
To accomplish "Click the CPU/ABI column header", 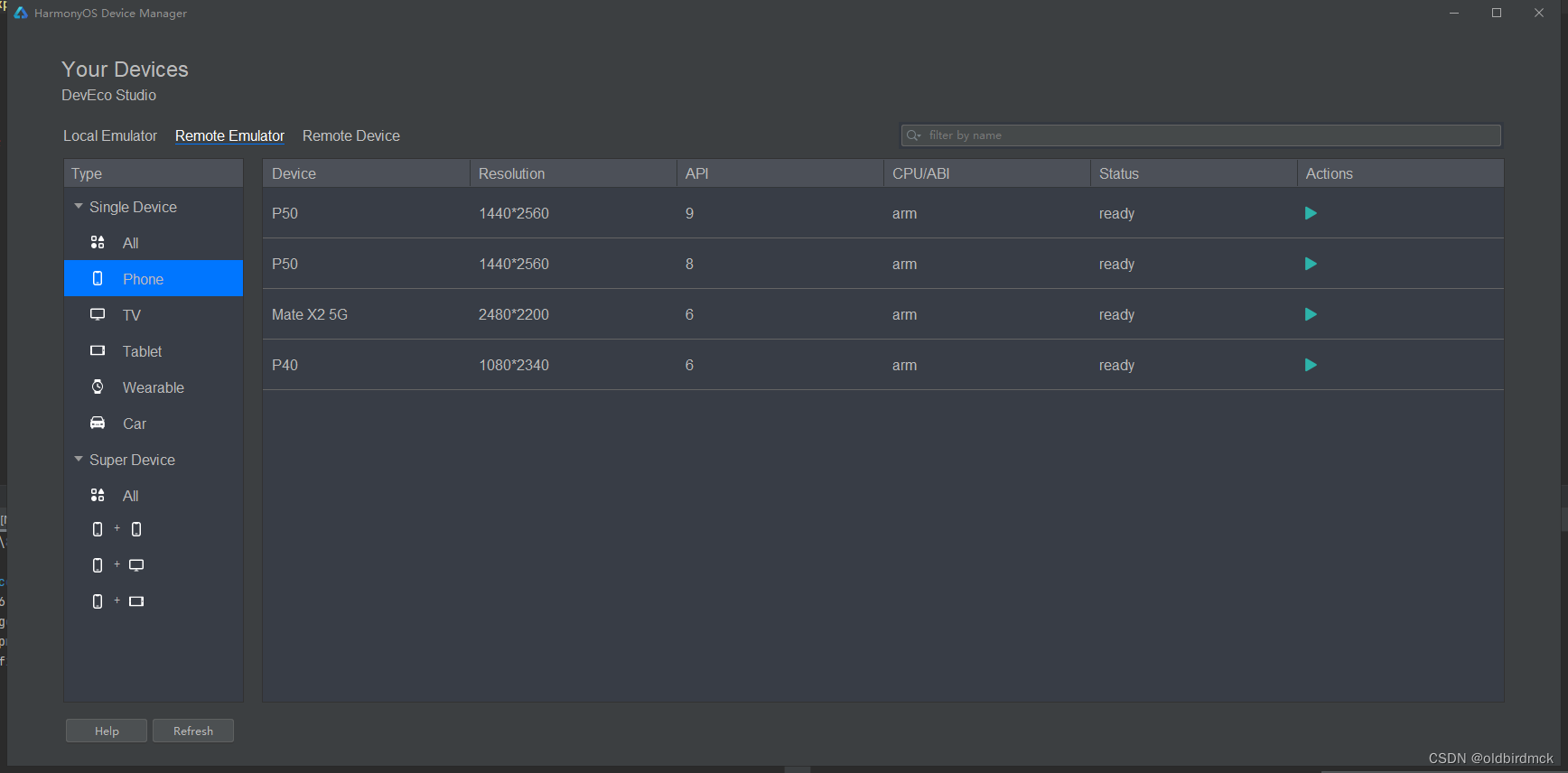I will (986, 173).
